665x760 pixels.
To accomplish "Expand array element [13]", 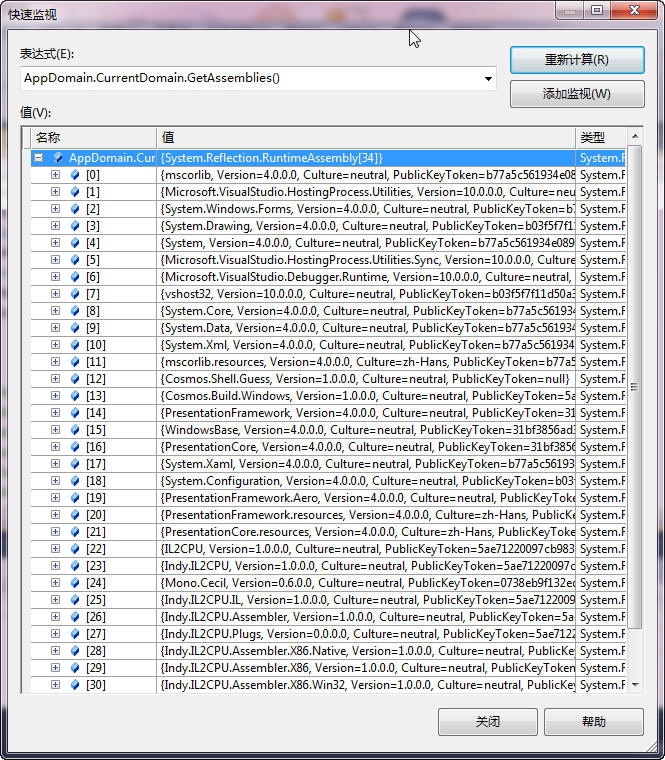I will [x=55, y=396].
